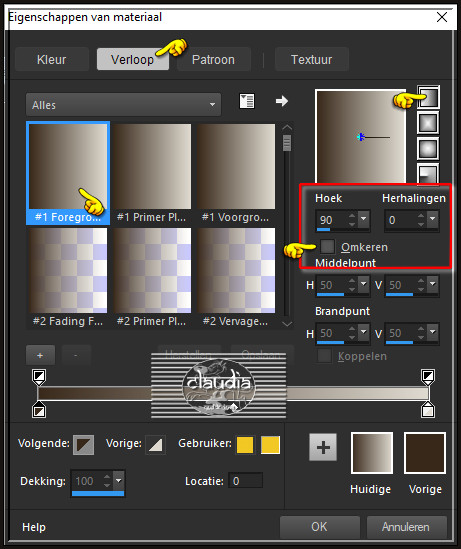Select the right opacity marker on the gradient
461x549 pixels.
pos(428,377)
